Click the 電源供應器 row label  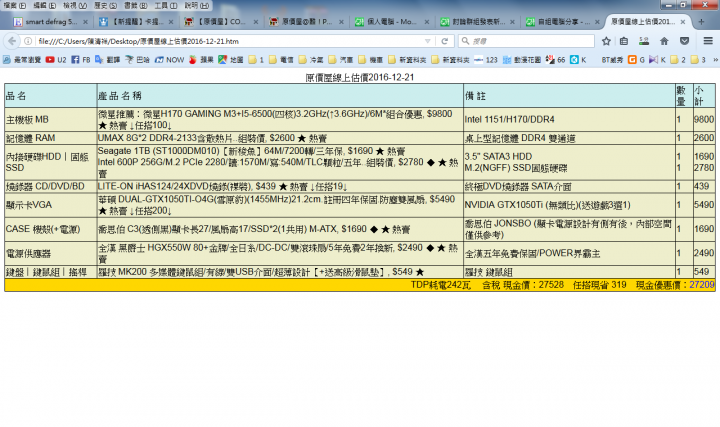click(x=28, y=253)
